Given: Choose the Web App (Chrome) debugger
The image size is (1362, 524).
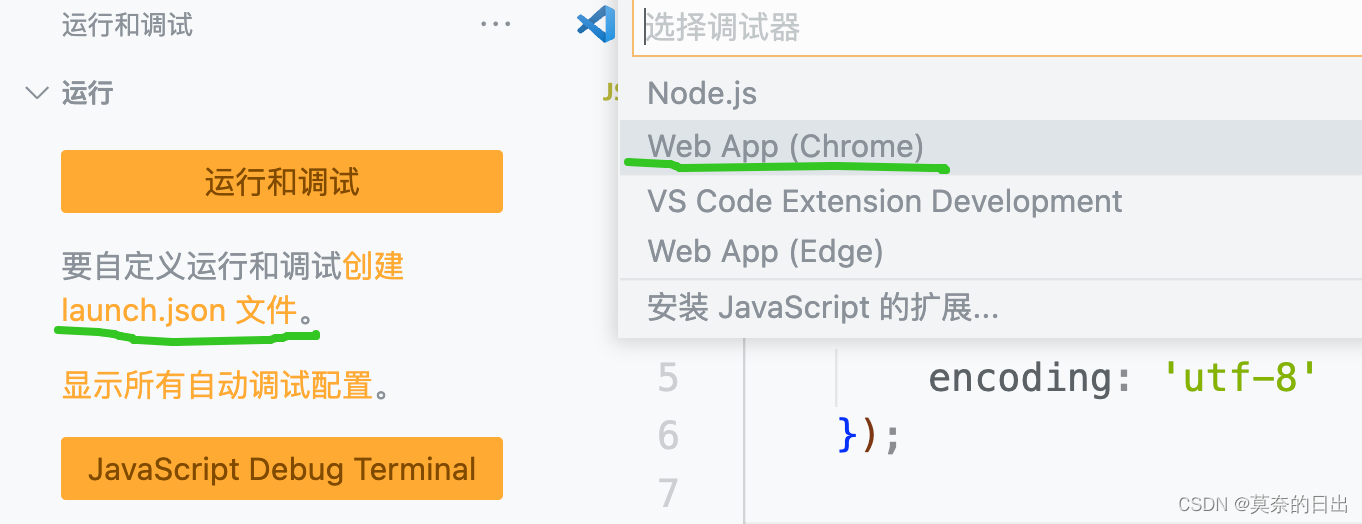Looking at the screenshot, I should 786,147.
